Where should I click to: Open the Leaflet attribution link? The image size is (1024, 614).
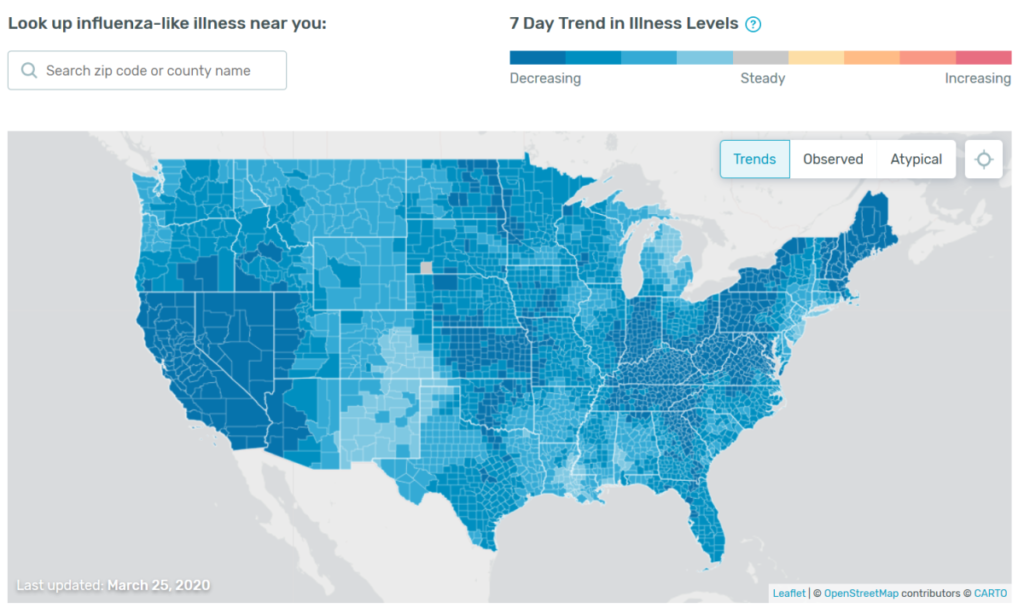click(x=789, y=593)
